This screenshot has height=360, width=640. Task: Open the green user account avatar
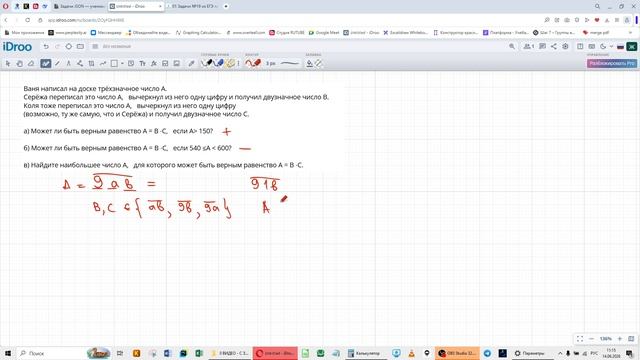(631, 47)
